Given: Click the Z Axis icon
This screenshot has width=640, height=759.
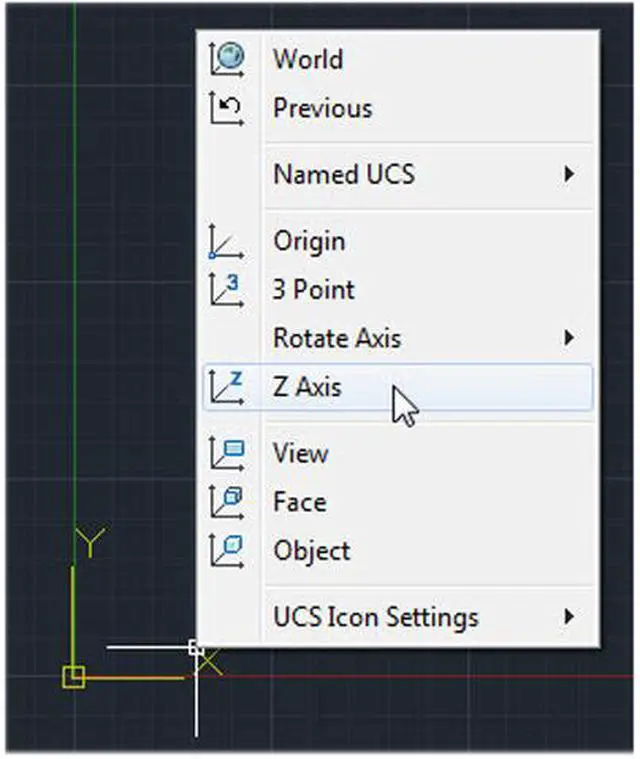Looking at the screenshot, I should pos(227,387).
